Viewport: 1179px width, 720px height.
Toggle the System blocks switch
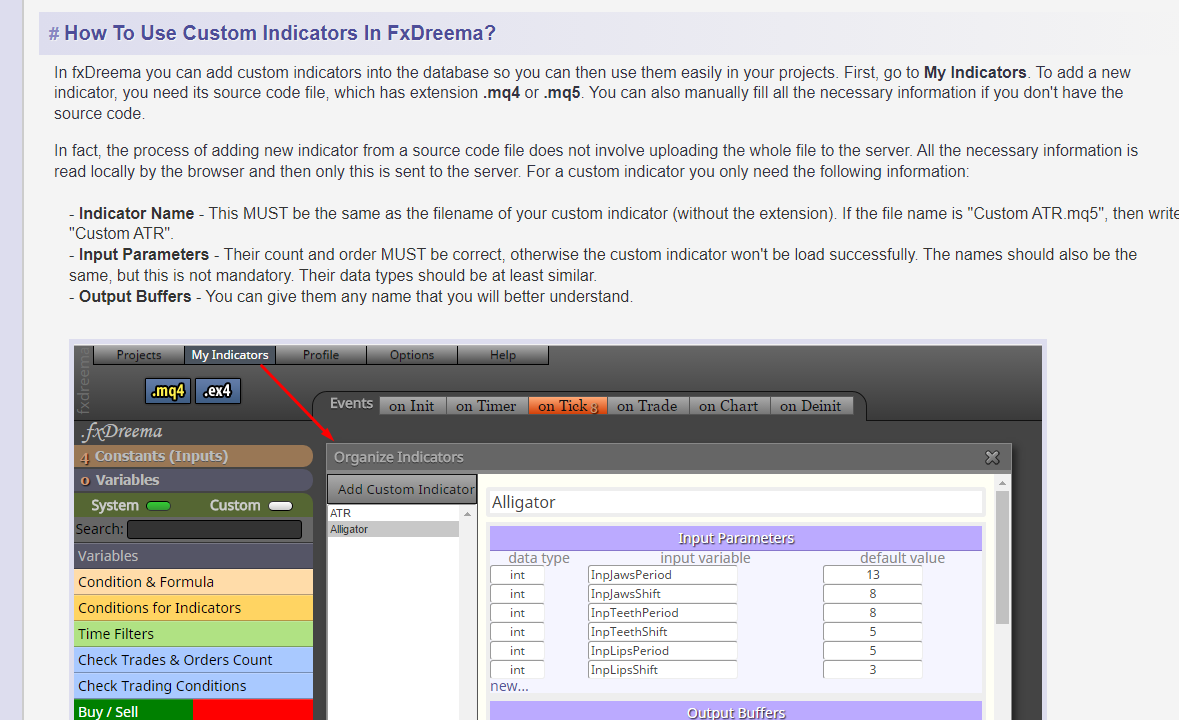coord(159,506)
